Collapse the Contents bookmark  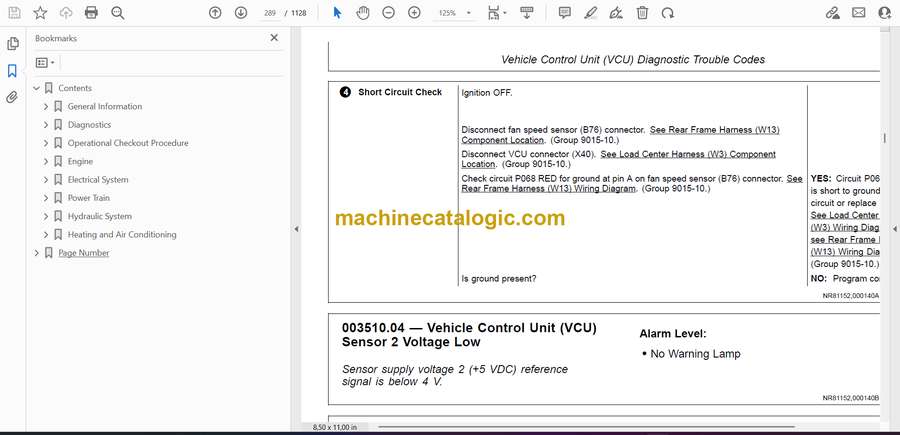[37, 88]
